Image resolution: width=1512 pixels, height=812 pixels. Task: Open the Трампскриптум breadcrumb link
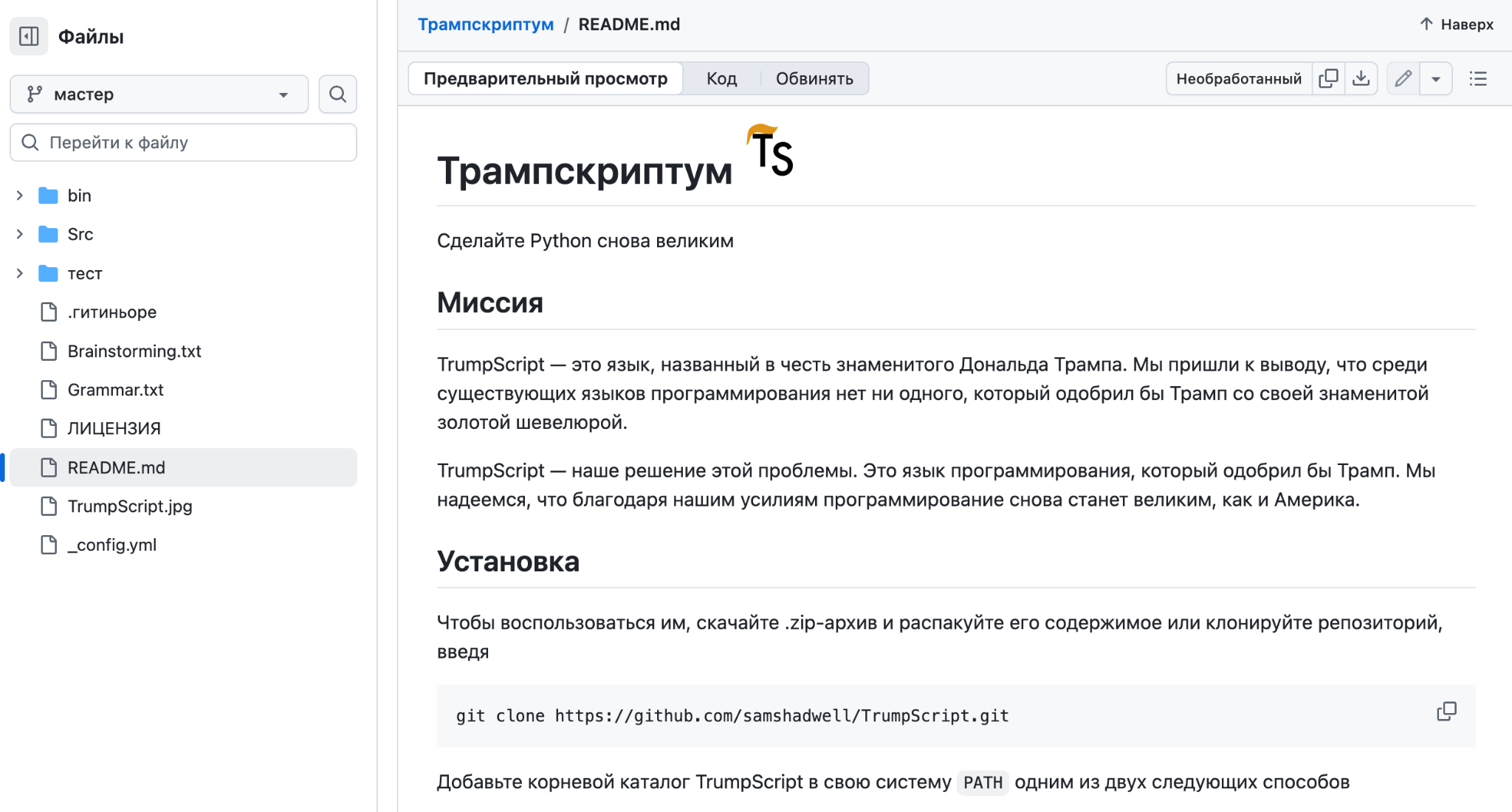486,24
